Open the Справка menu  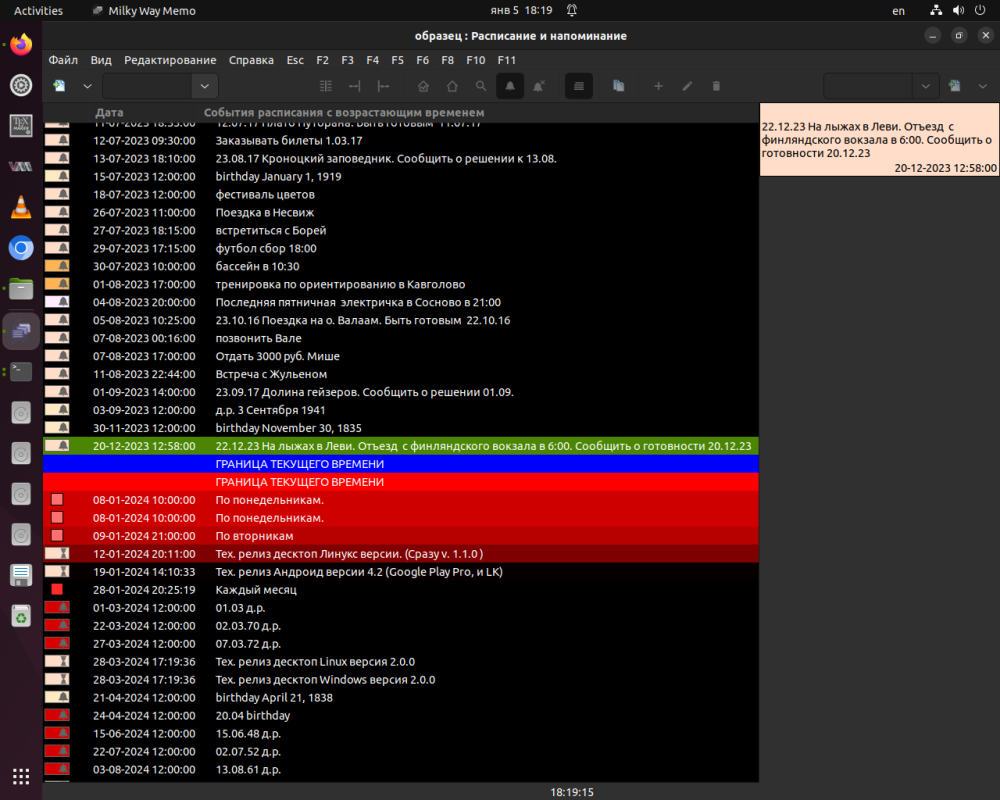[x=251, y=60]
